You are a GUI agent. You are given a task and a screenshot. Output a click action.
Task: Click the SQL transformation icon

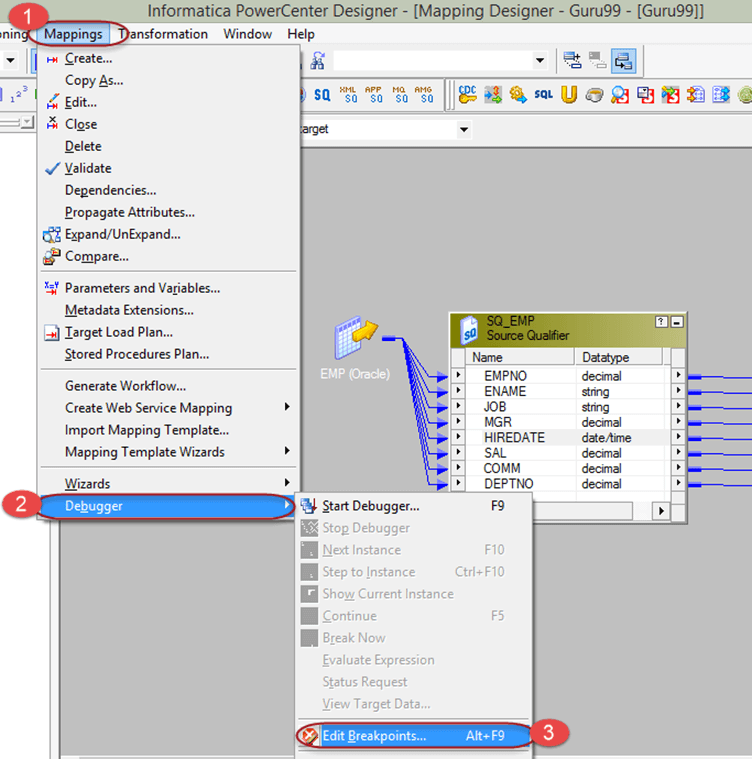tap(543, 94)
